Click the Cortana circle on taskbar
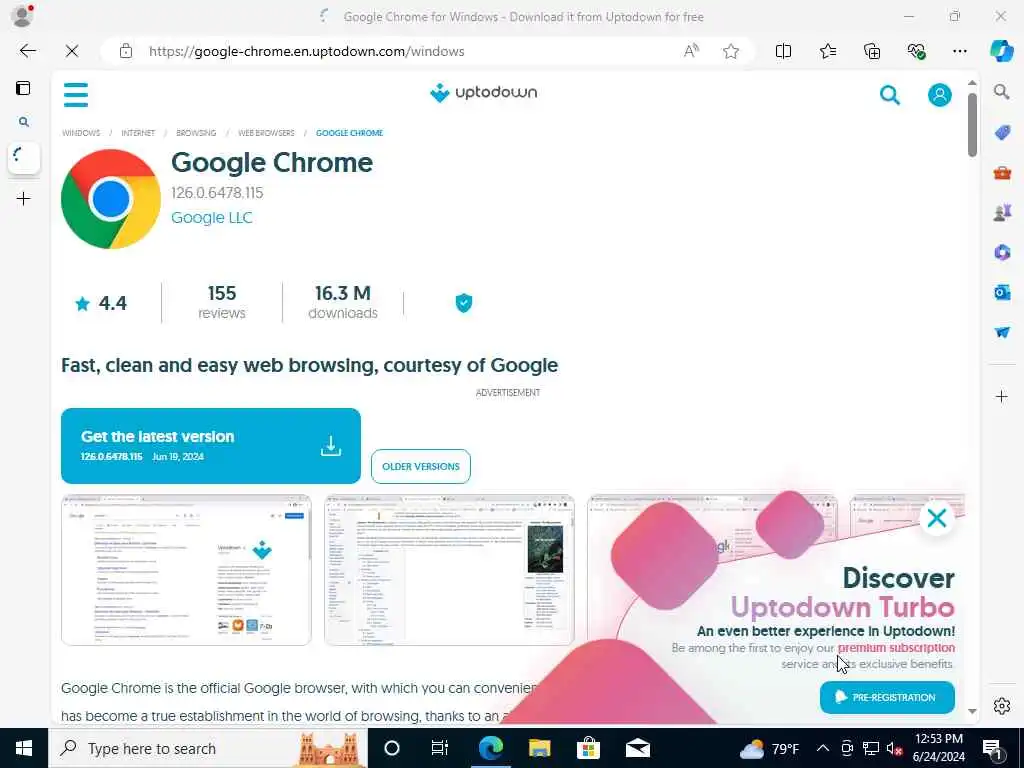 [x=391, y=748]
